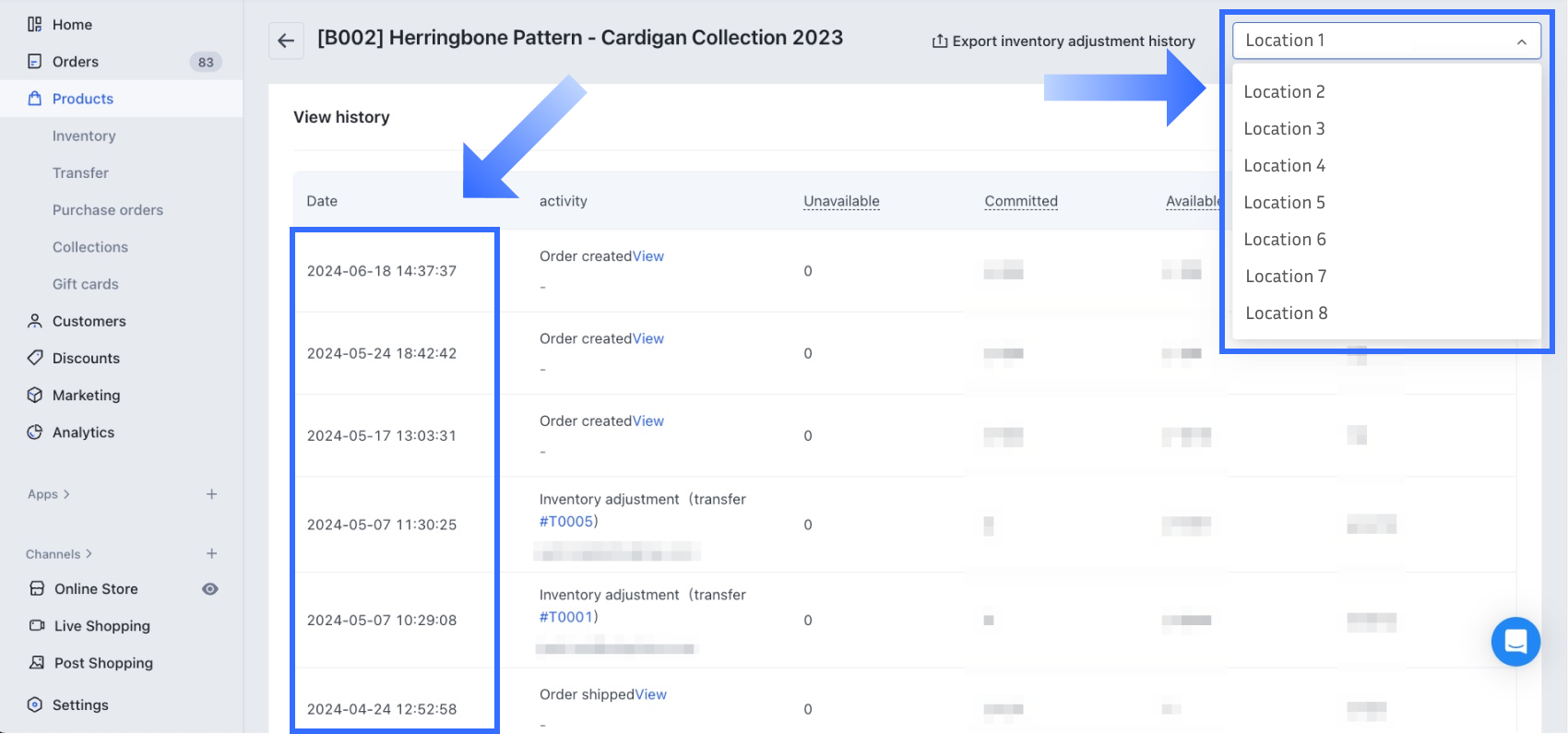Screen dimensions: 1568x734
Task: Add a sales channel with plus icon
Action: [211, 553]
